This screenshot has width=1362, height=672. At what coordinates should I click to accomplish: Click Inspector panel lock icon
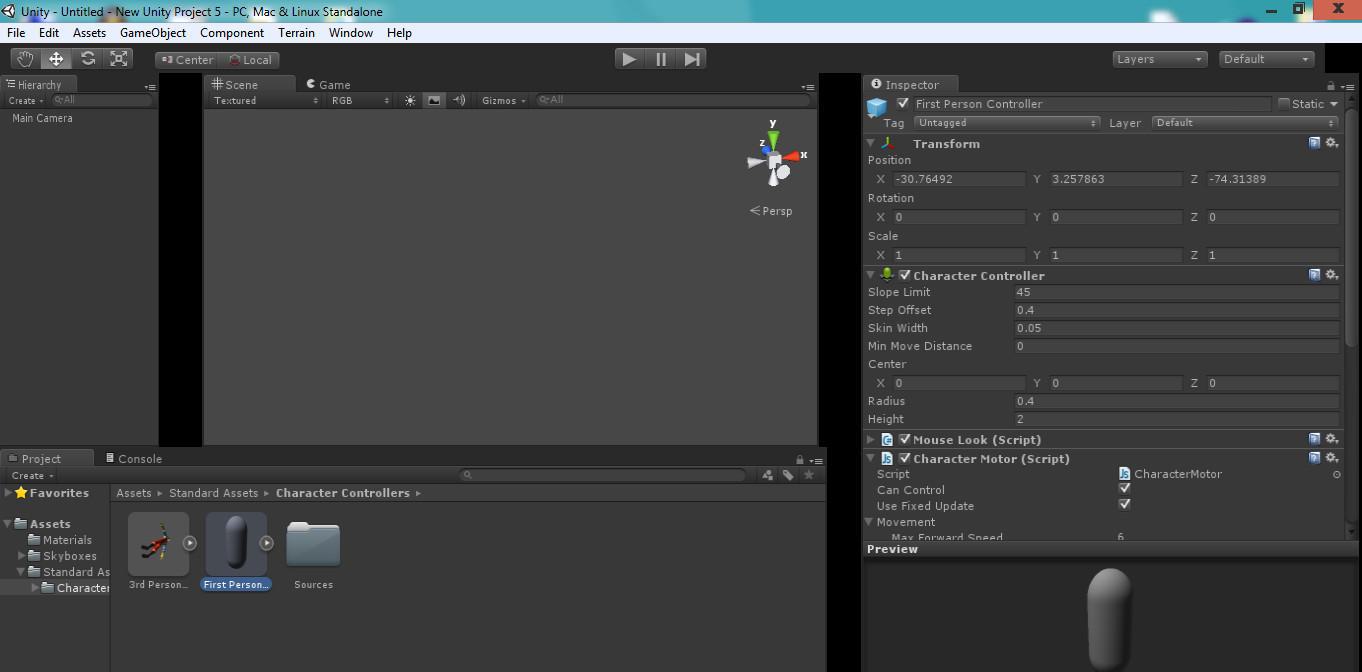click(x=1331, y=86)
